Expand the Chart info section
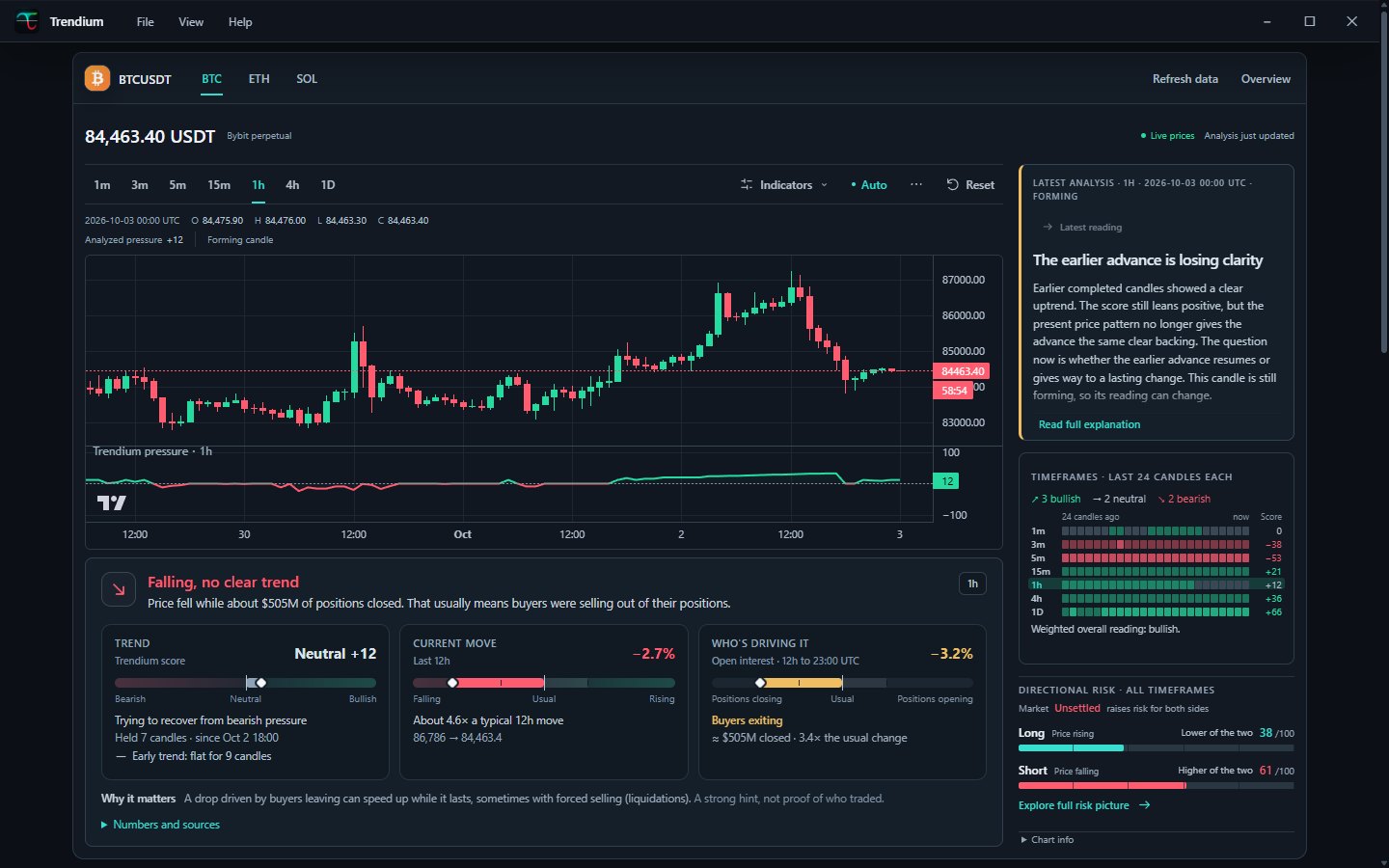The height and width of the screenshot is (868, 1389). (x=1048, y=840)
